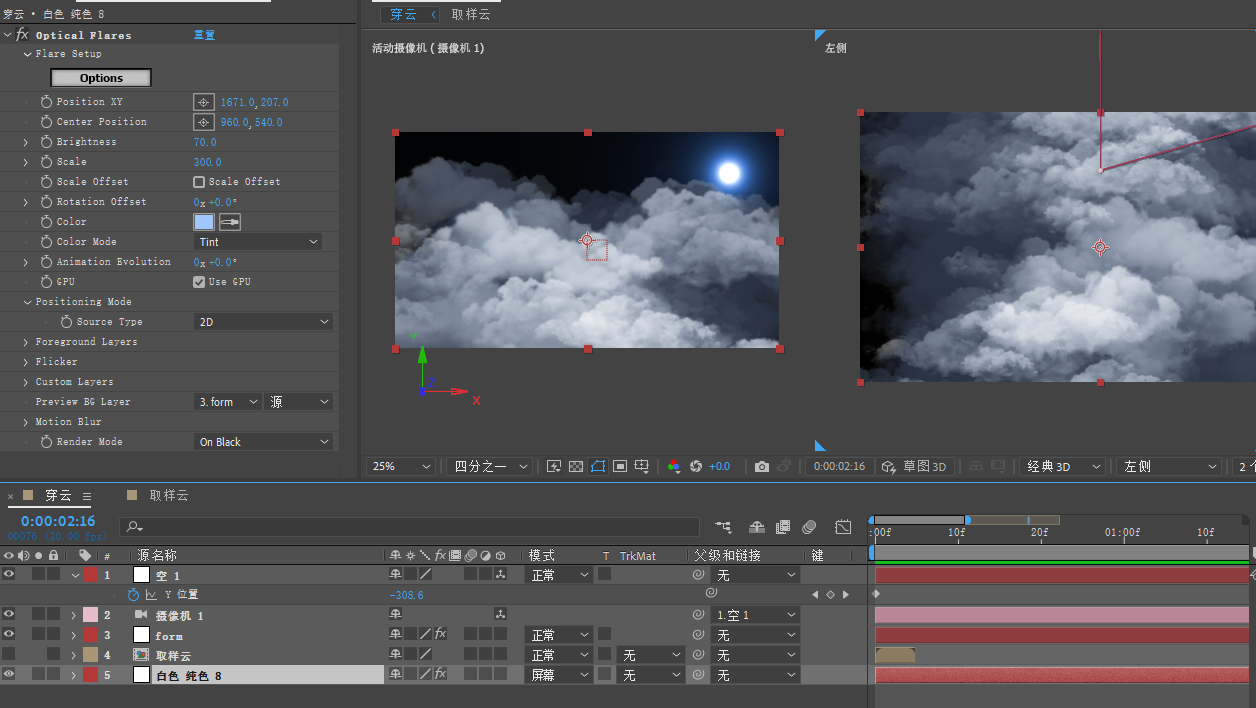Hide the 白色 纯色 8 layer eye icon
The width and height of the screenshot is (1256, 708).
9,674
